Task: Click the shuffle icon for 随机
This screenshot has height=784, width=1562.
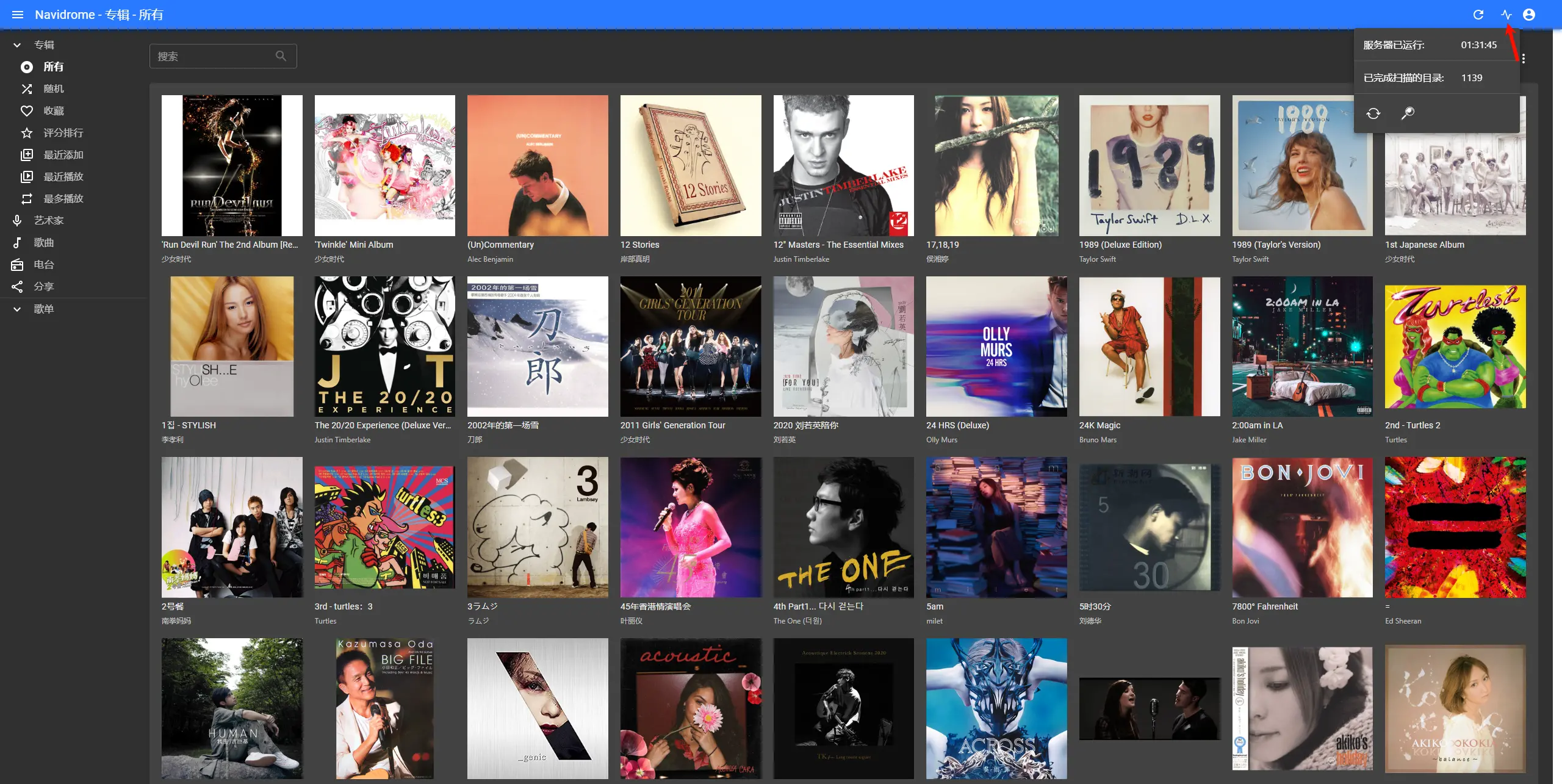Action: [27, 89]
